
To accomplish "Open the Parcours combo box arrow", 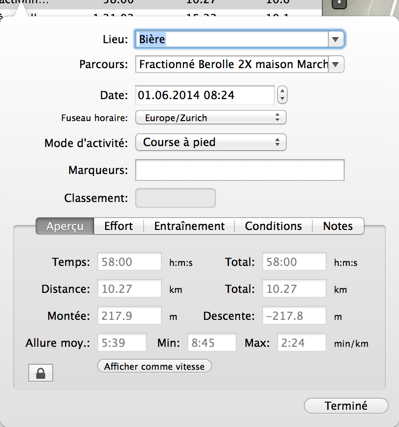I will [x=336, y=64].
